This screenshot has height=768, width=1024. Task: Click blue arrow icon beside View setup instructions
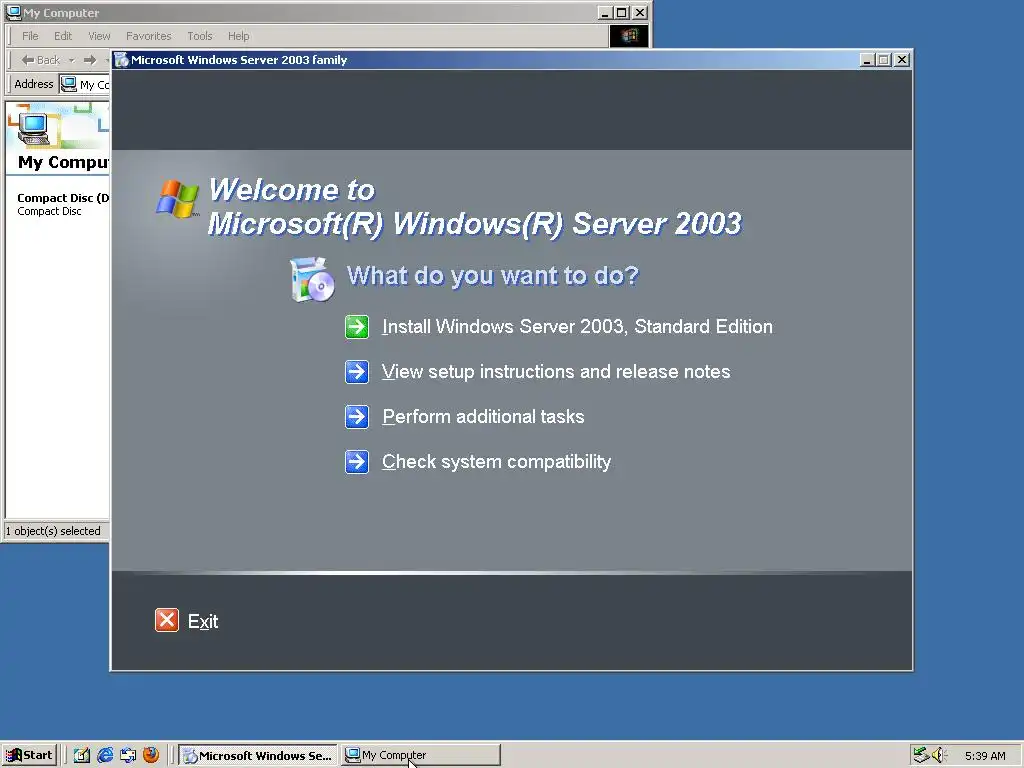coord(357,372)
